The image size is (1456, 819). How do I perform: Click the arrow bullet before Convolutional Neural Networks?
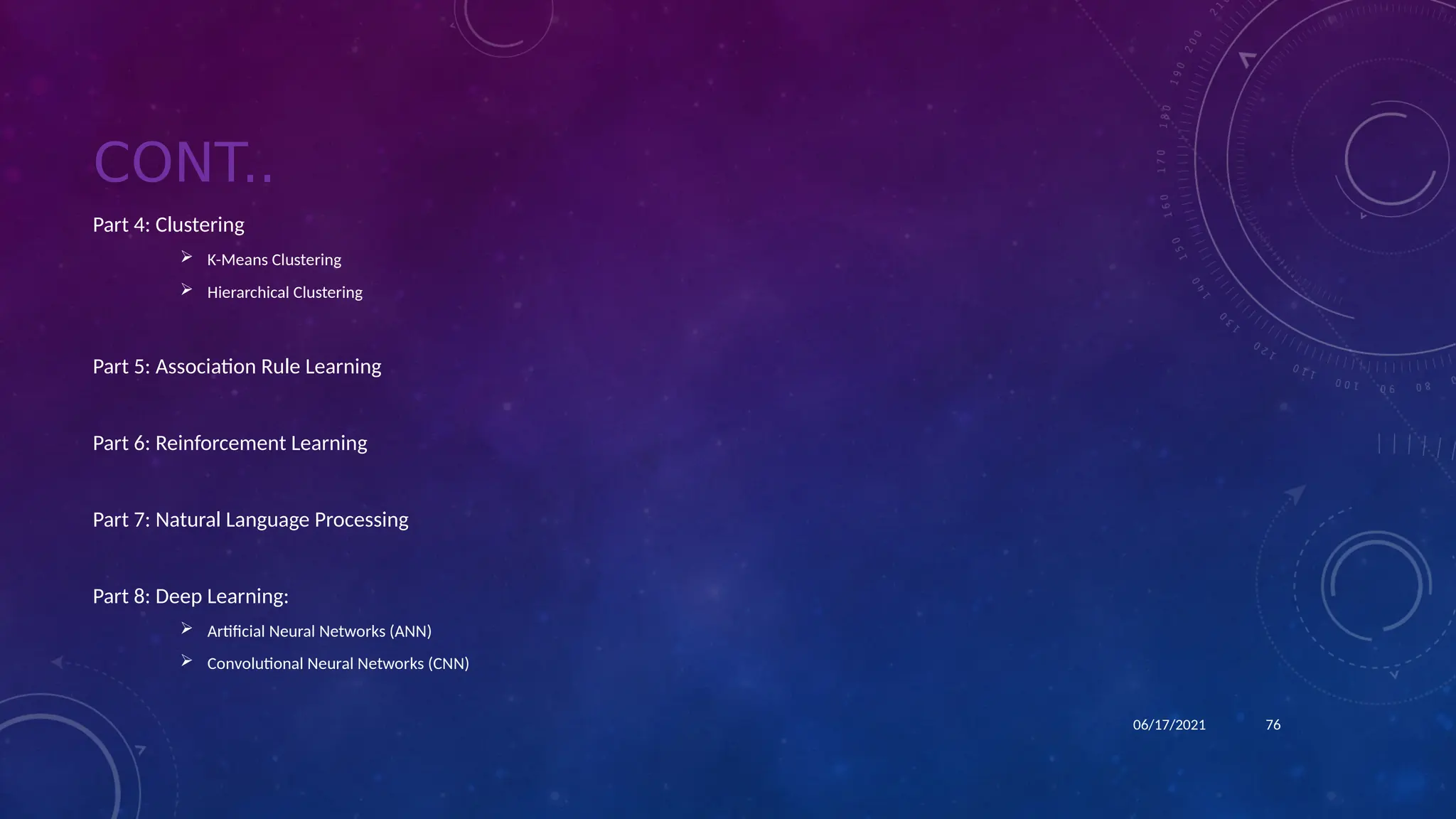186,661
